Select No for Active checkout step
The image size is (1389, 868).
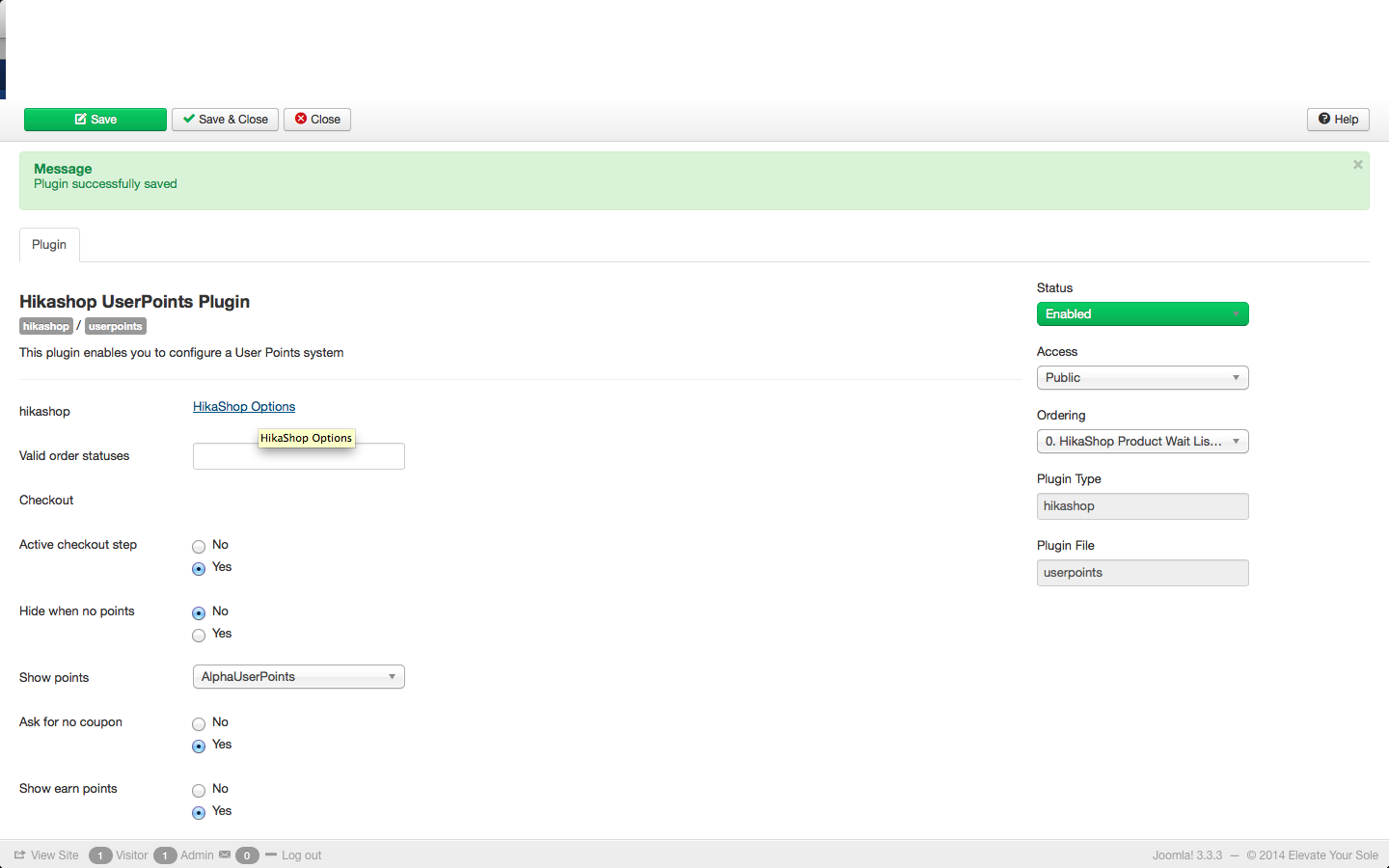pos(199,547)
